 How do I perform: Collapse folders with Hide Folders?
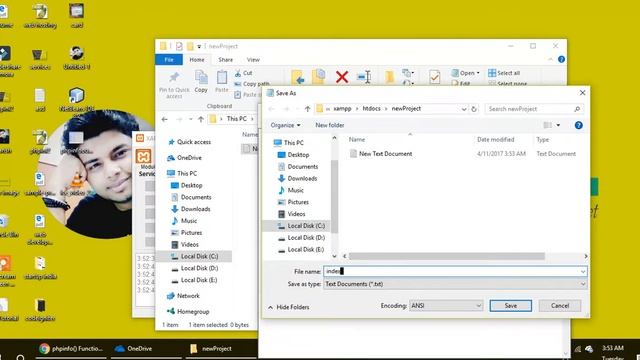(289, 307)
